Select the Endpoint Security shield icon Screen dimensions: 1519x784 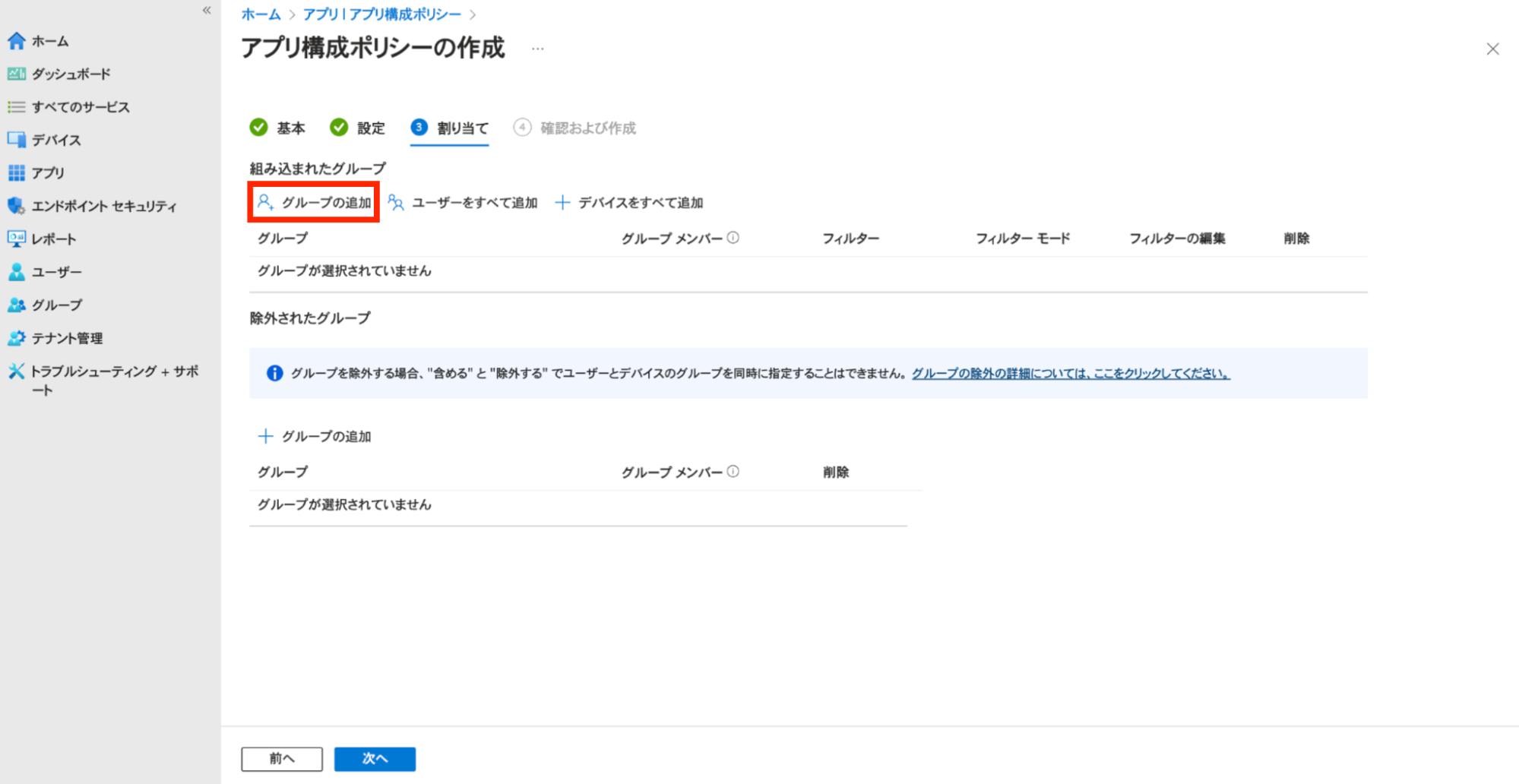coord(17,206)
